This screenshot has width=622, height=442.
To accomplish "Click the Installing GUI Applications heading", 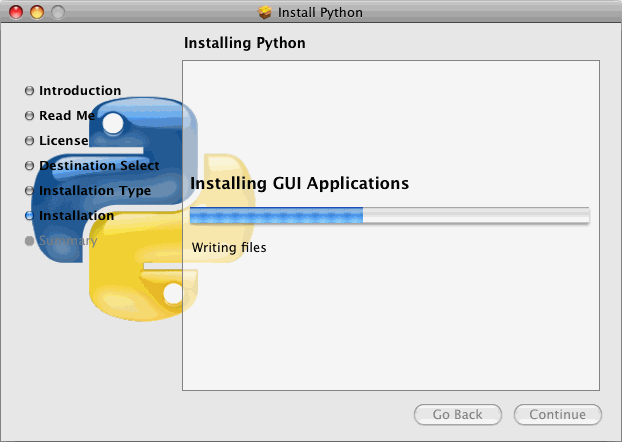I will [x=299, y=184].
